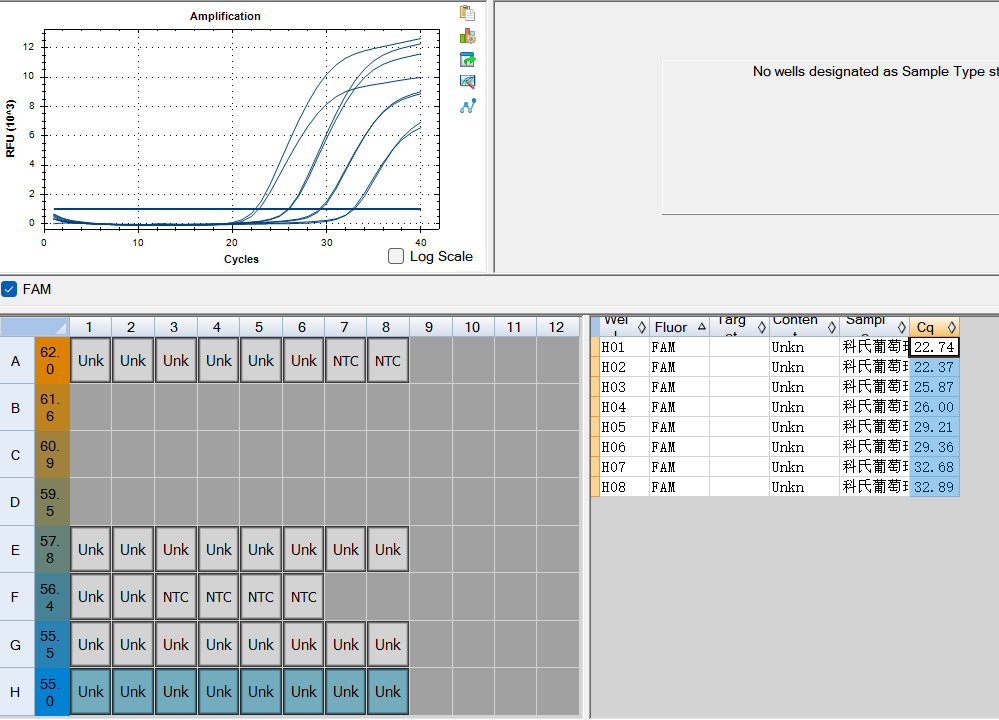Click the pop-out chart window icon
Screen dimensions: 999x720
(x=468, y=60)
